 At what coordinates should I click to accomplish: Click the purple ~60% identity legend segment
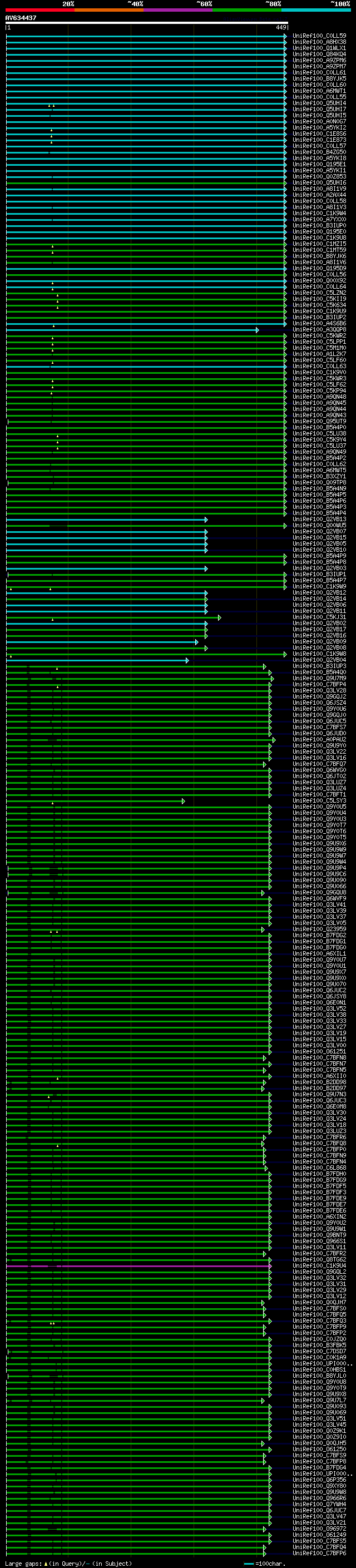[x=177, y=10]
